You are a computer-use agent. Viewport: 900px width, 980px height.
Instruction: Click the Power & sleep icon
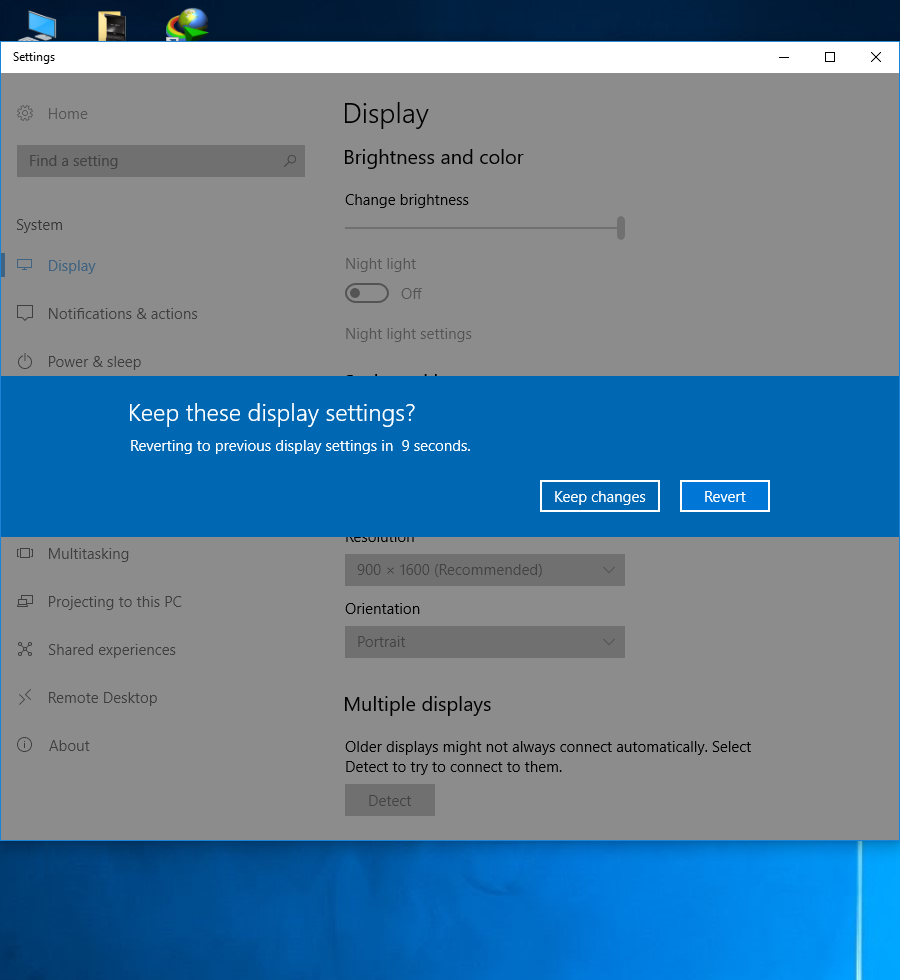[25, 362]
